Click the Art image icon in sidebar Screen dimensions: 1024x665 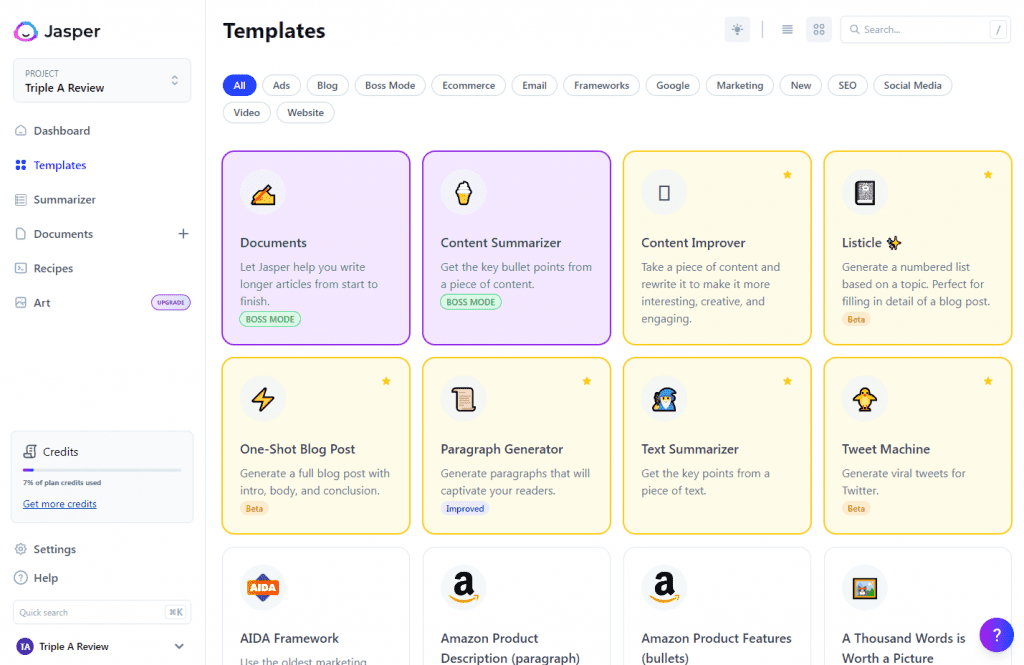click(x=21, y=302)
